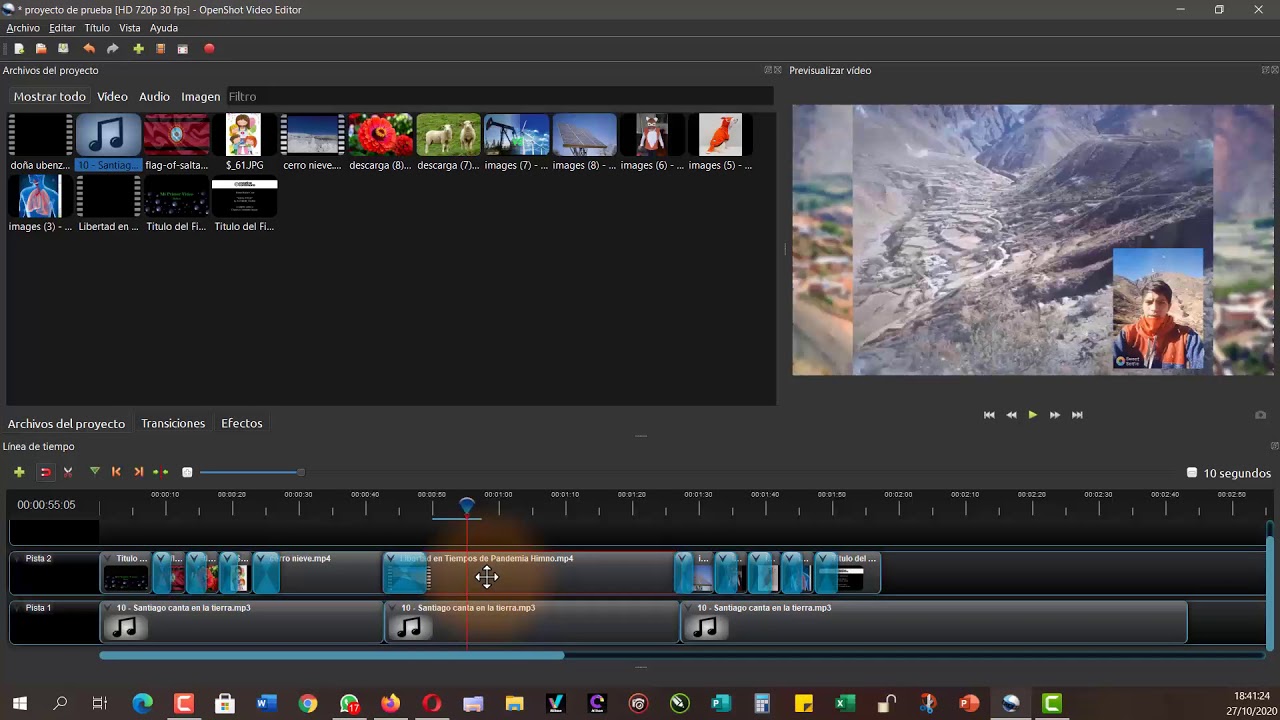Select the Razor scissors tool on timeline
1280x720 pixels.
(x=68, y=472)
